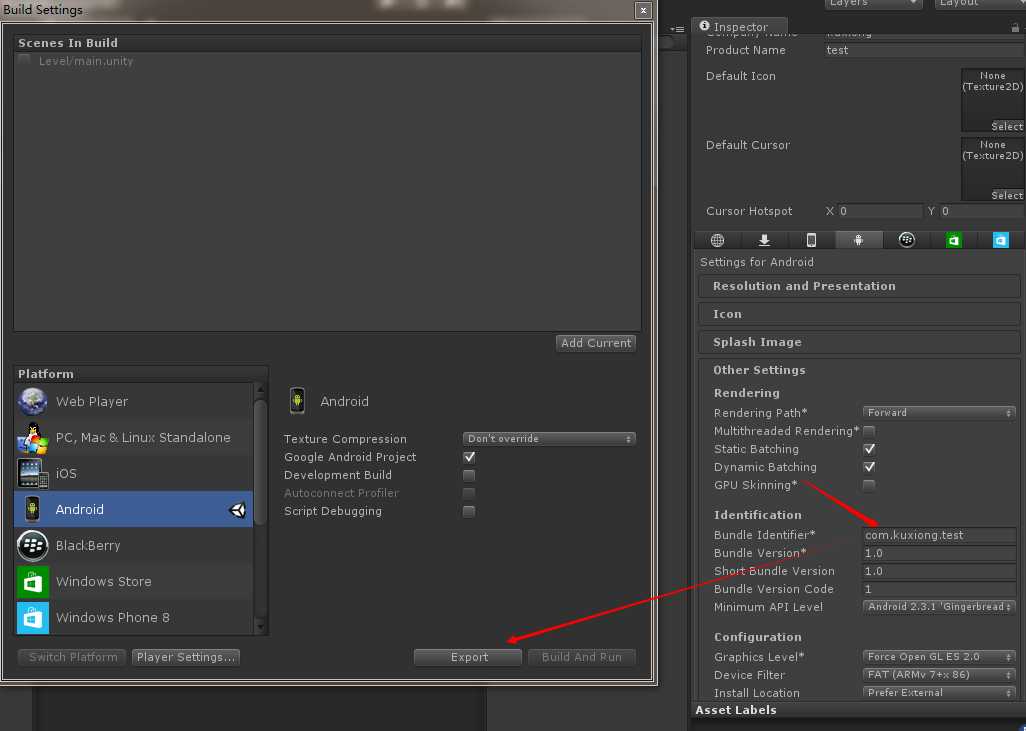Click the Add Current button
Viewport: 1026px width, 731px height.
pos(595,343)
